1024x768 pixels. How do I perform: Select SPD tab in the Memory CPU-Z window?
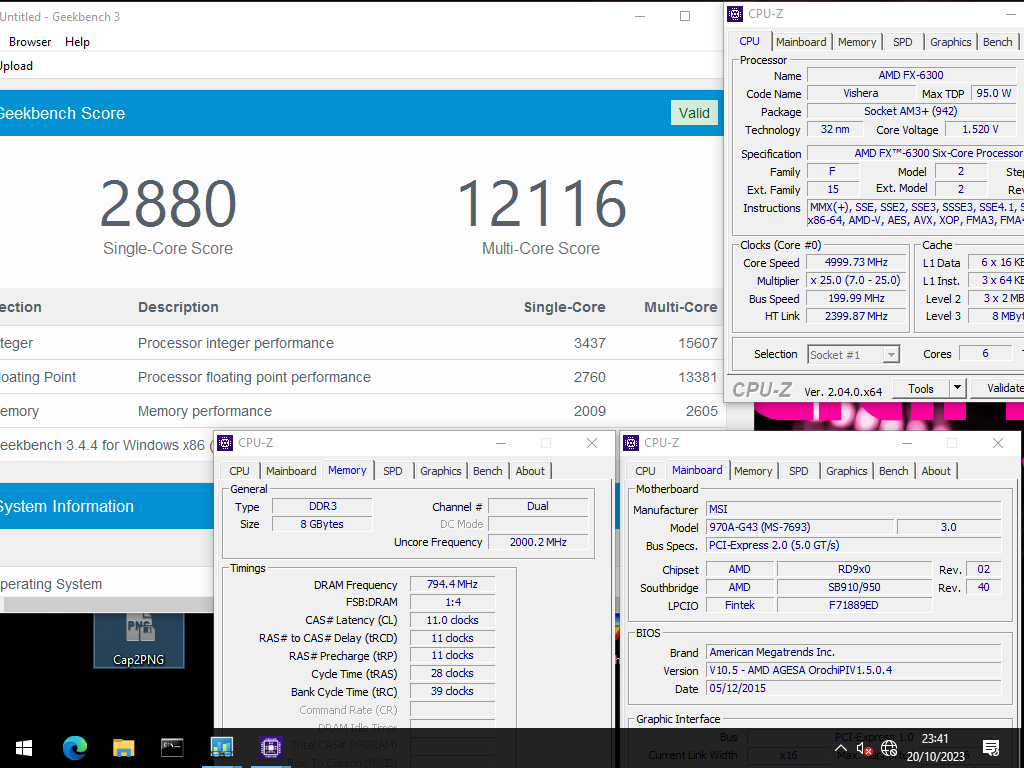(392, 471)
